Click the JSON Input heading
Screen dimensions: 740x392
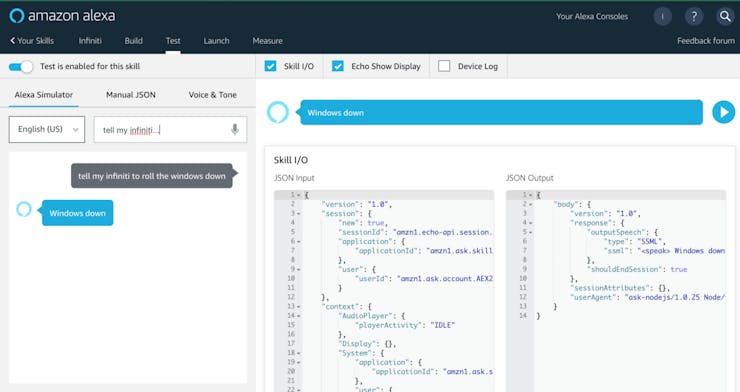coord(294,178)
